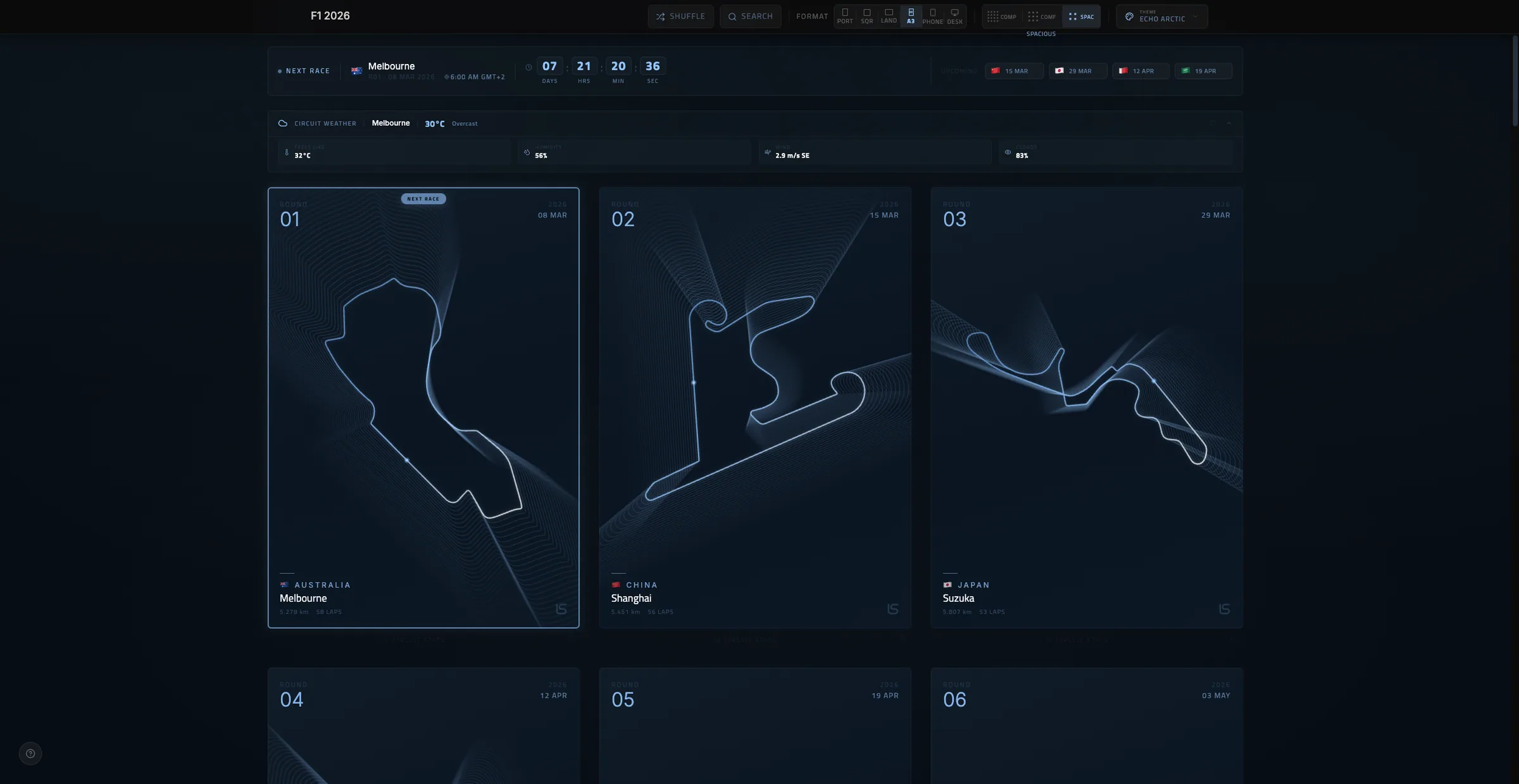Click the thermometer feels-like icon
The width and height of the screenshot is (1519, 784).
point(287,152)
